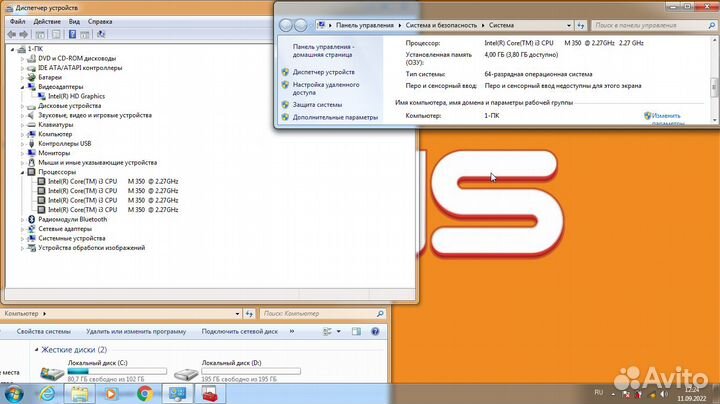Expand the Батареи node
Image resolution: width=720 pixels, height=404 pixels.
coord(22,78)
